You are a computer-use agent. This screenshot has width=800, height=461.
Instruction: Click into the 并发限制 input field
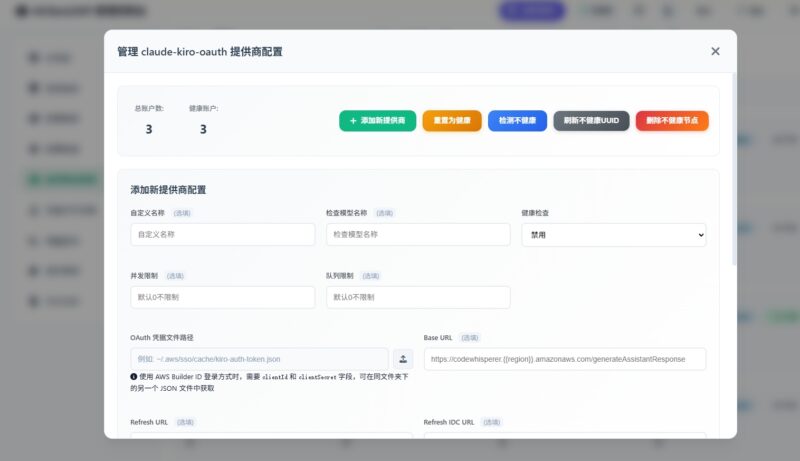[x=222, y=297]
